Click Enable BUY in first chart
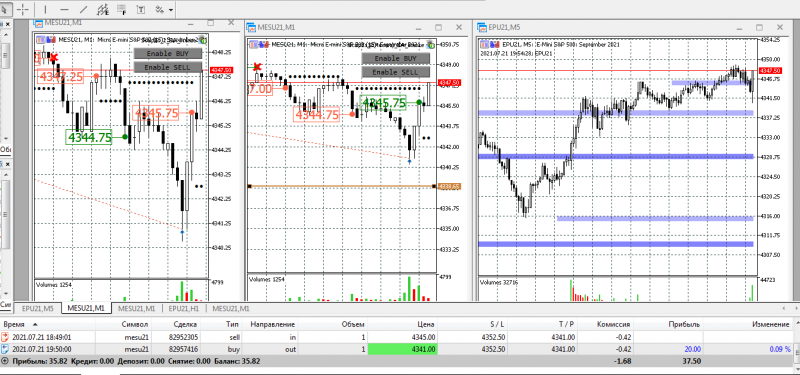 click(x=168, y=53)
